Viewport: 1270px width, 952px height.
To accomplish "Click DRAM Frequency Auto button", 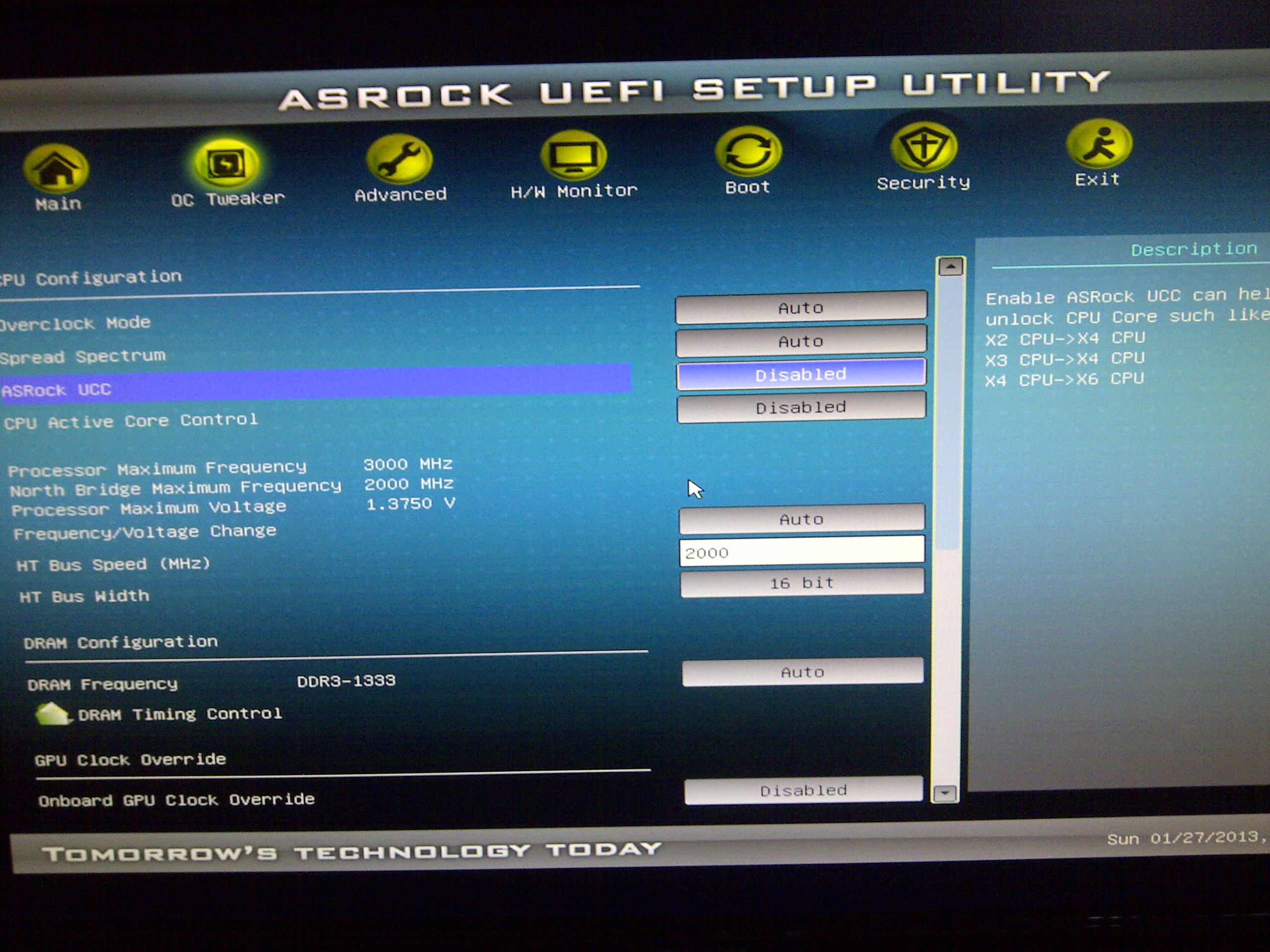I will point(803,671).
